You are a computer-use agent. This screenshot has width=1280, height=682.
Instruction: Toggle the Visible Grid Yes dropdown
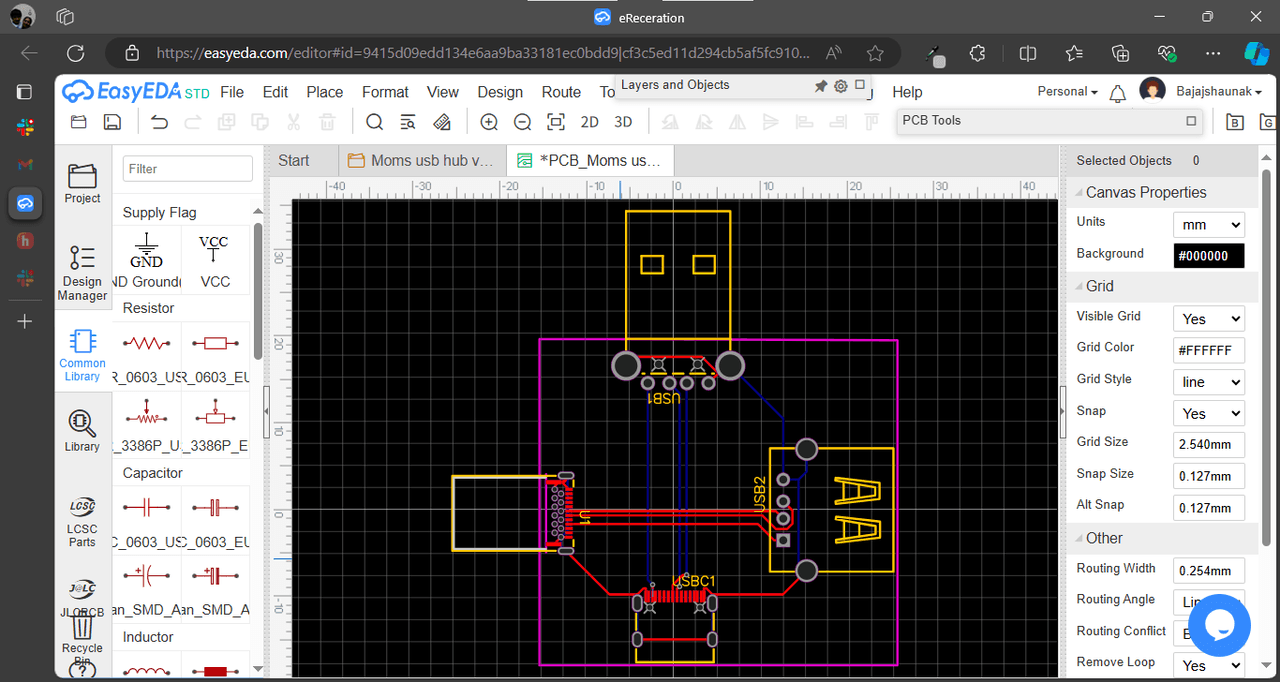point(1208,319)
